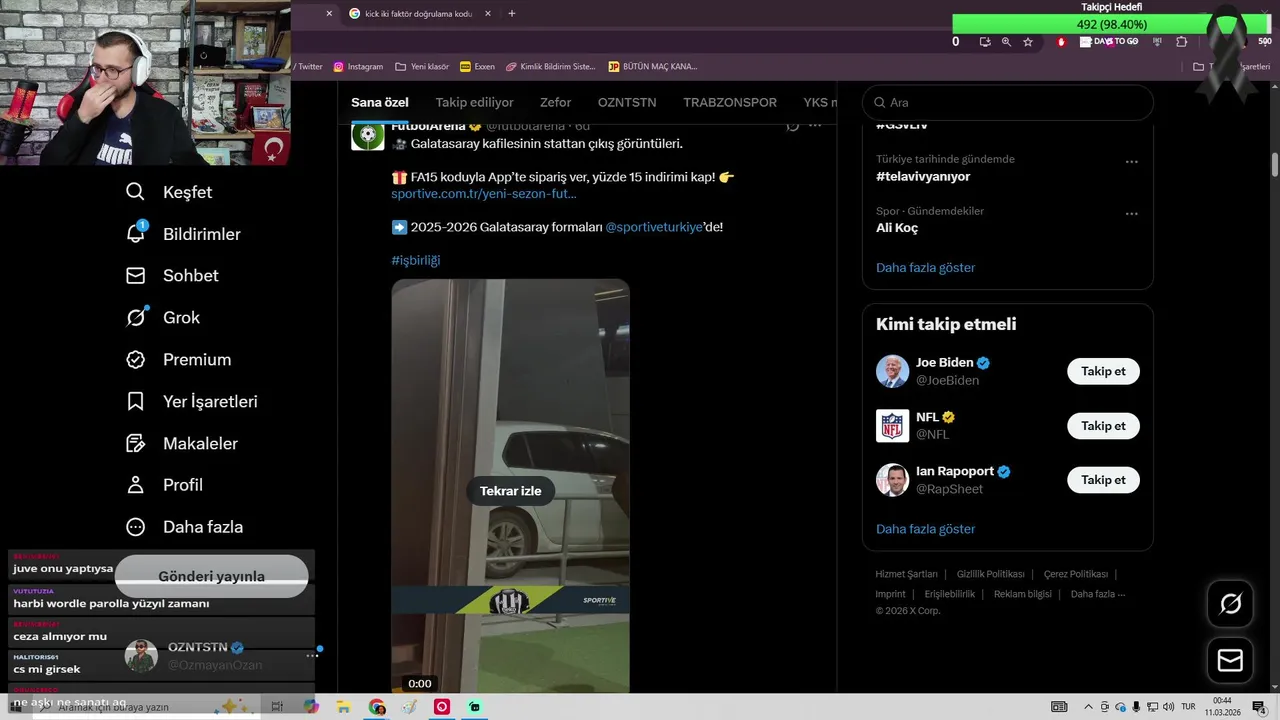Select the 'kick iki faktör doğrulama kodu' browser tab
The width and height of the screenshot is (1280, 720).
[x=418, y=14]
